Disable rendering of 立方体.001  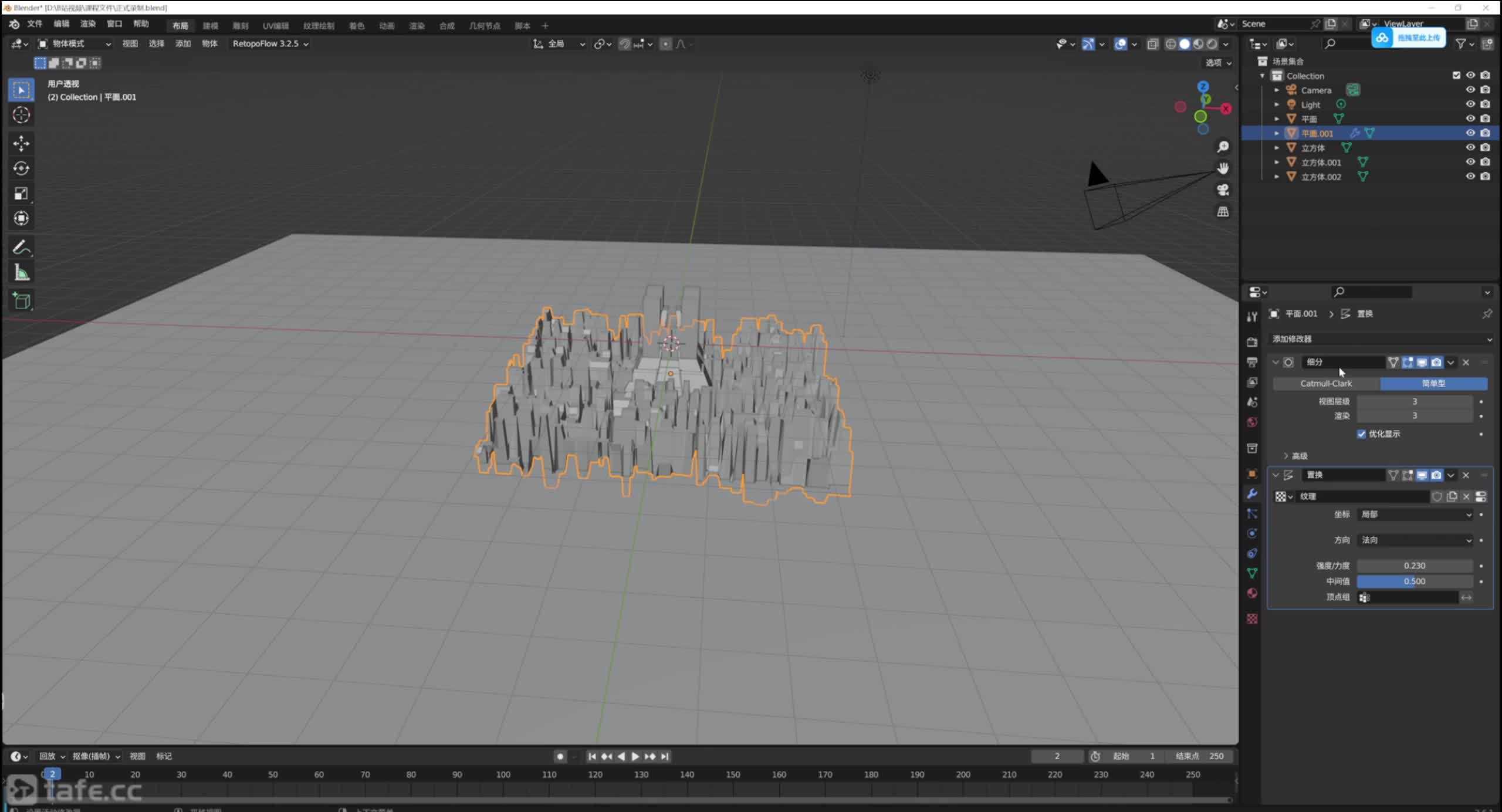pyautogui.click(x=1485, y=162)
